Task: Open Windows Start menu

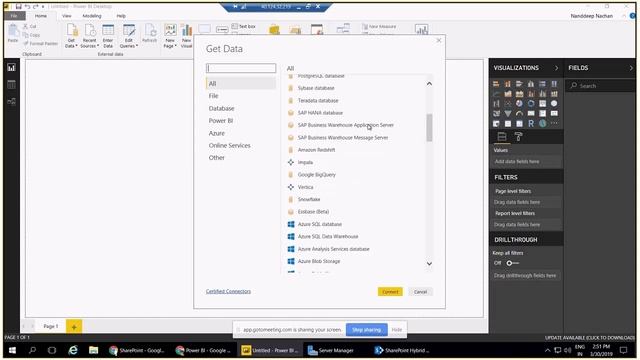Action: point(12,350)
